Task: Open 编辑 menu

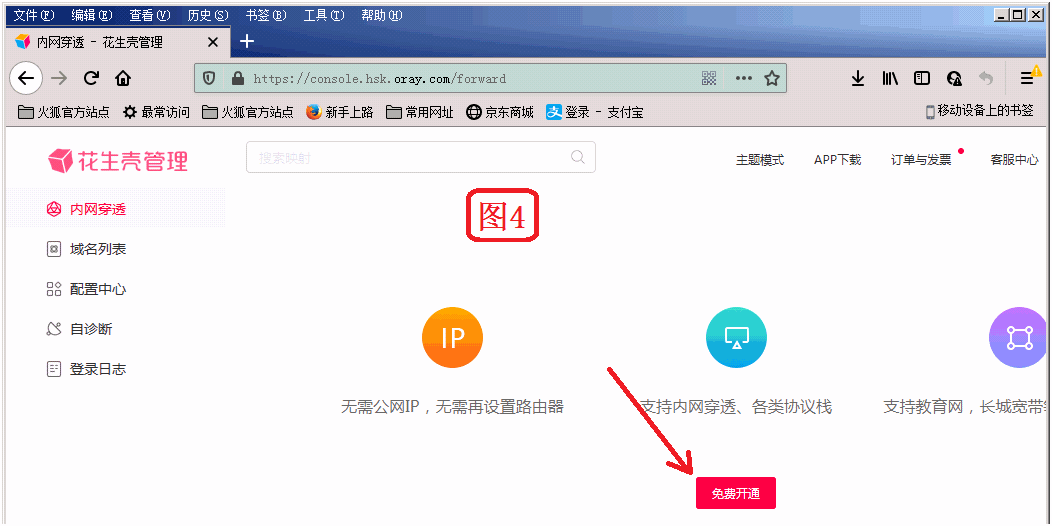Action: (93, 15)
